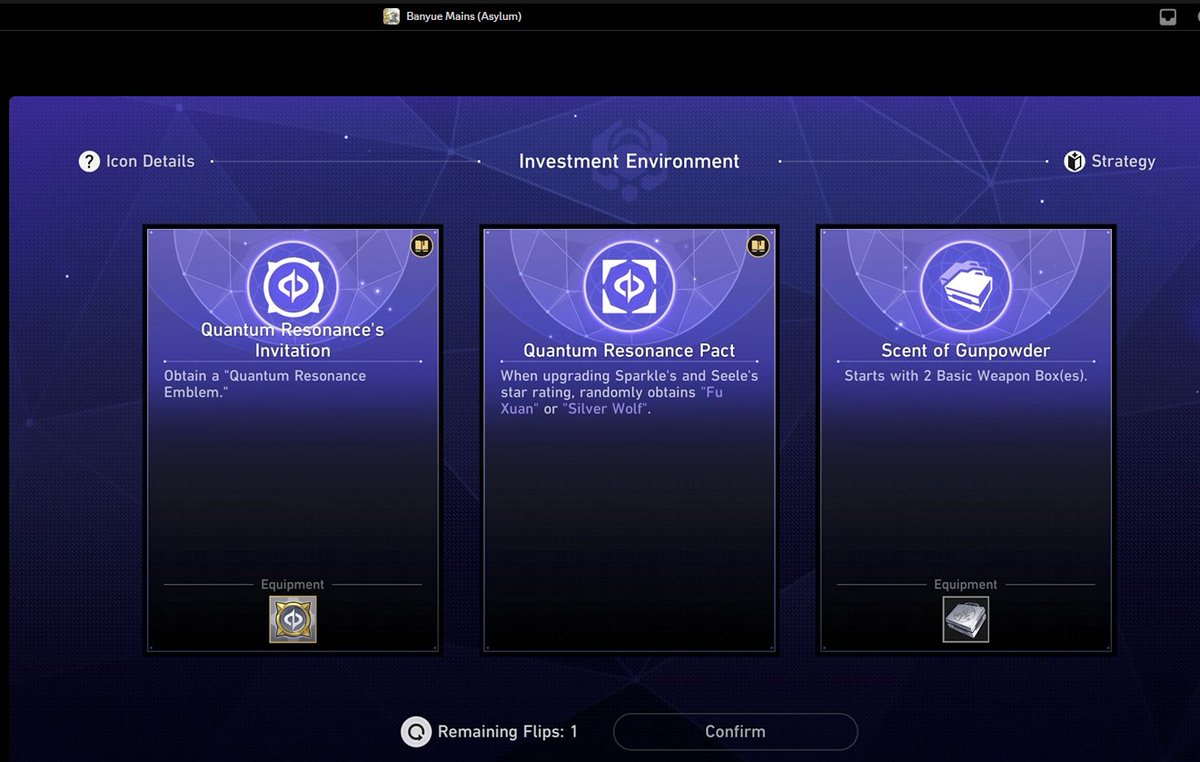Select the Quantum Resonance's Invitation emblem icon
The image size is (1200, 762).
(293, 286)
